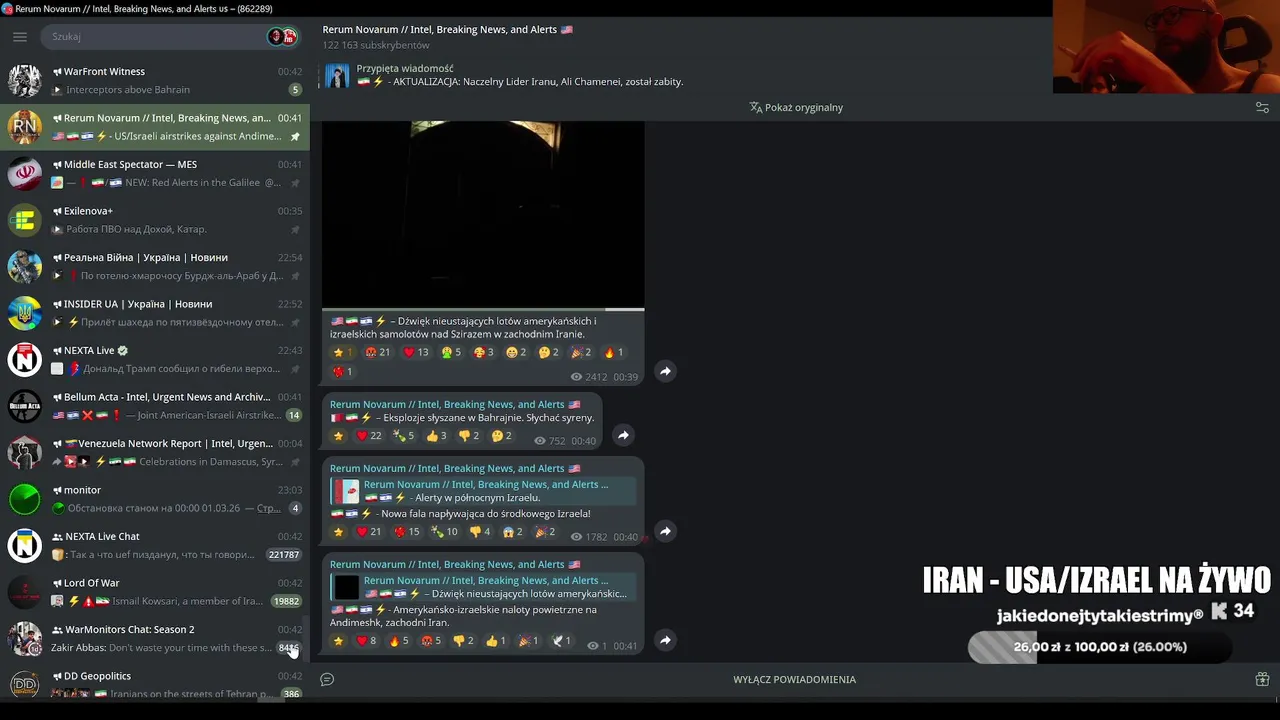Add star reaction on the 'Nowa fala' message
The height and width of the screenshot is (720, 1280).
click(338, 532)
